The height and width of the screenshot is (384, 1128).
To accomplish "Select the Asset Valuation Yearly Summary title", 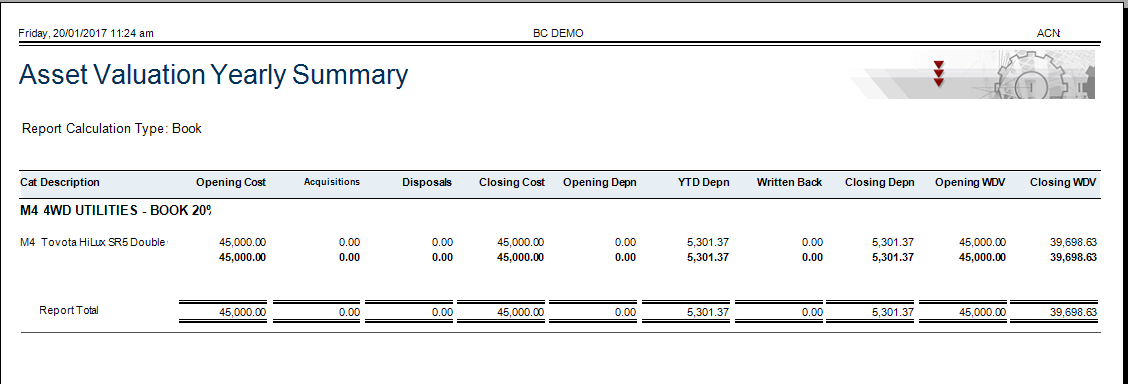I will (x=214, y=75).
